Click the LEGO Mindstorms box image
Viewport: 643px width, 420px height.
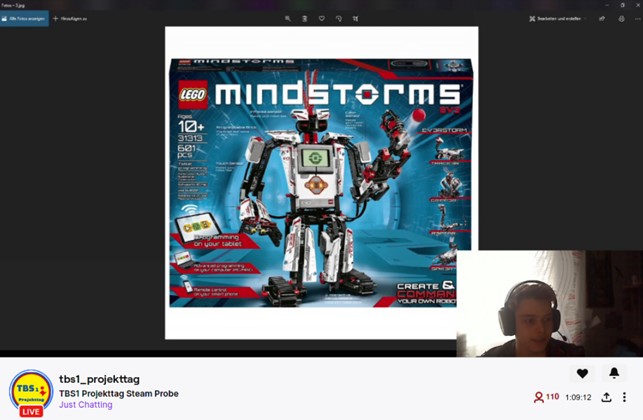[x=321, y=183]
